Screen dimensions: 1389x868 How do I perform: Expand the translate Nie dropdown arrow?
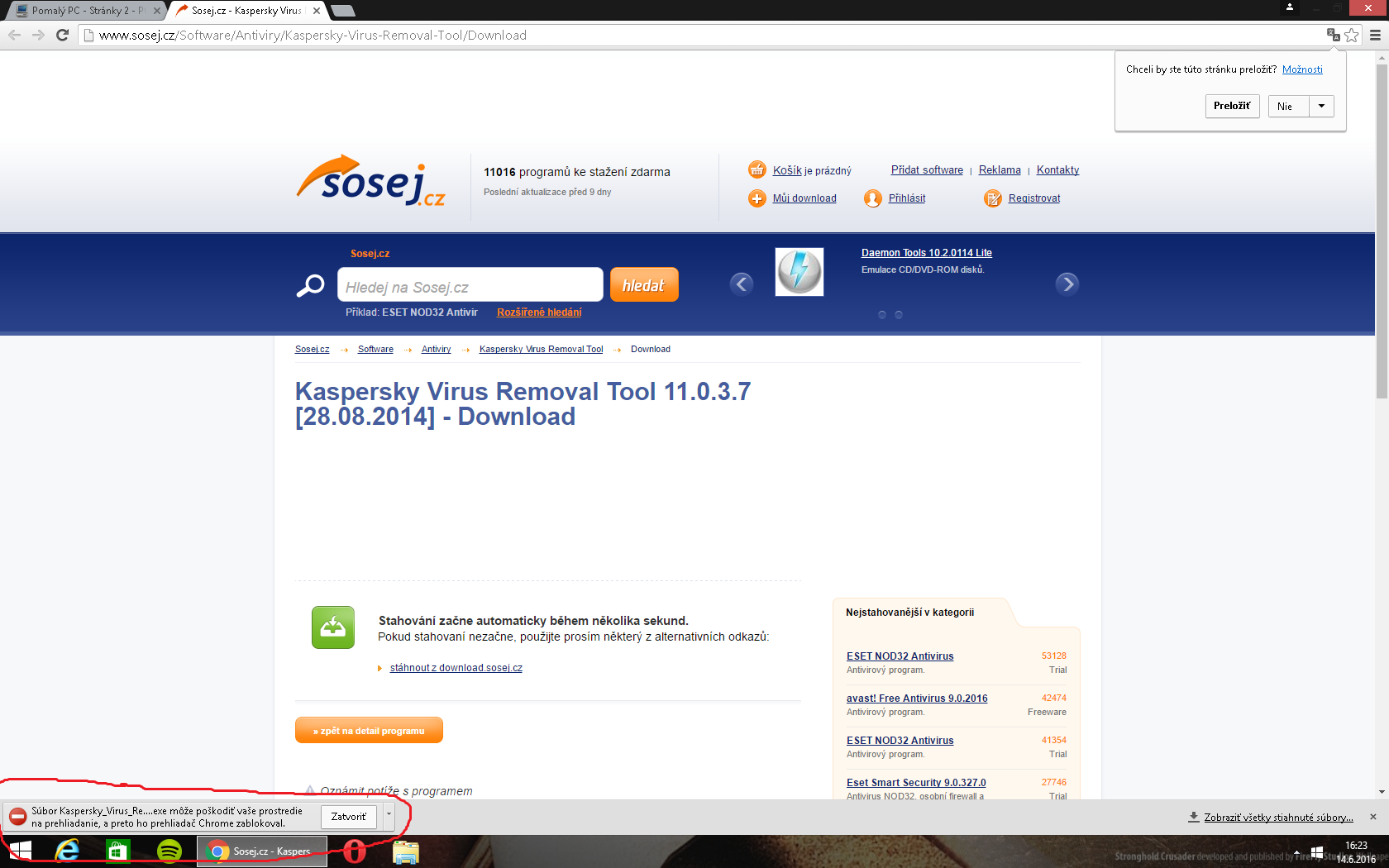click(x=1321, y=106)
